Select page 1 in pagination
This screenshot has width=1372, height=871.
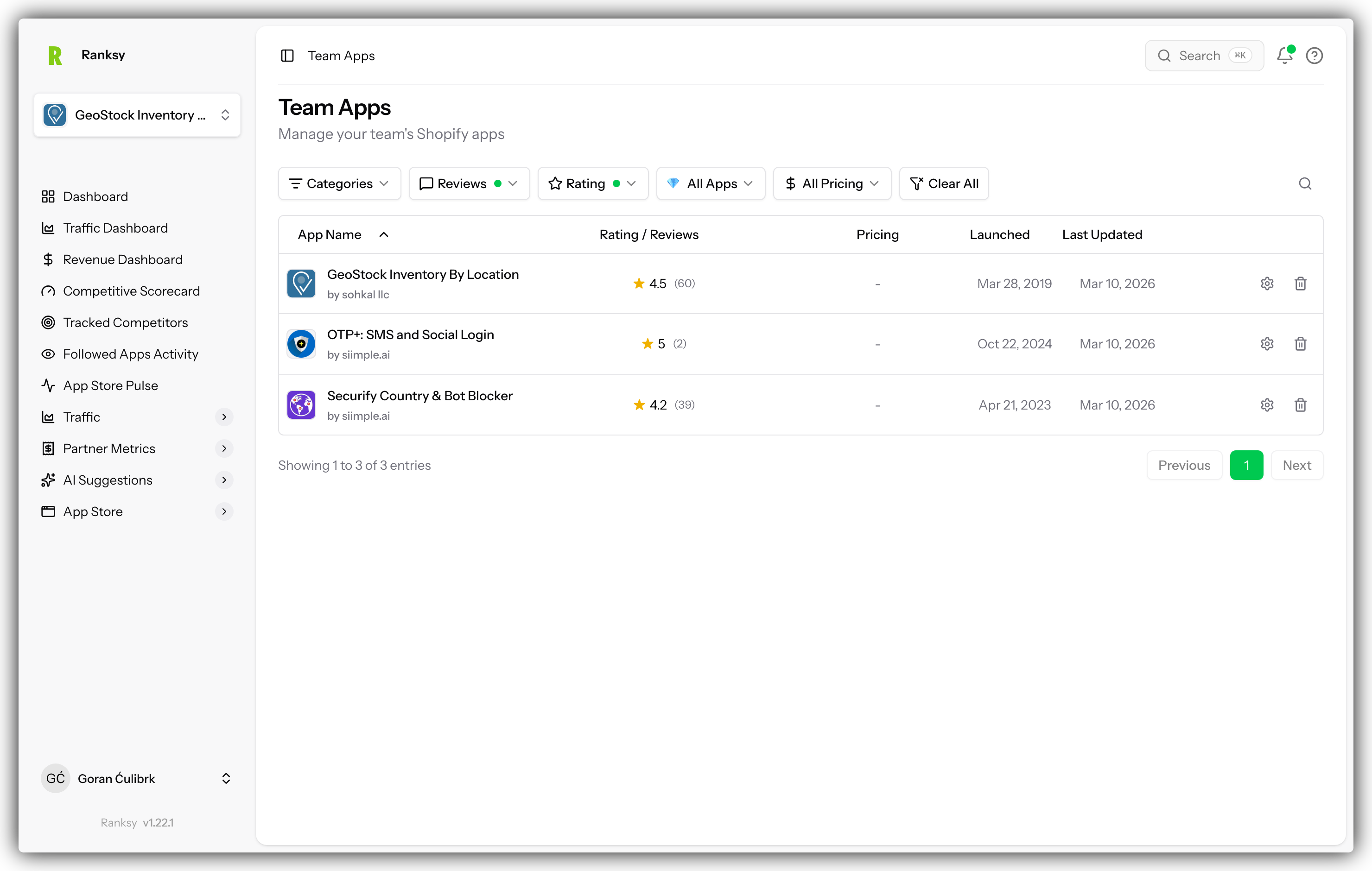click(x=1246, y=466)
